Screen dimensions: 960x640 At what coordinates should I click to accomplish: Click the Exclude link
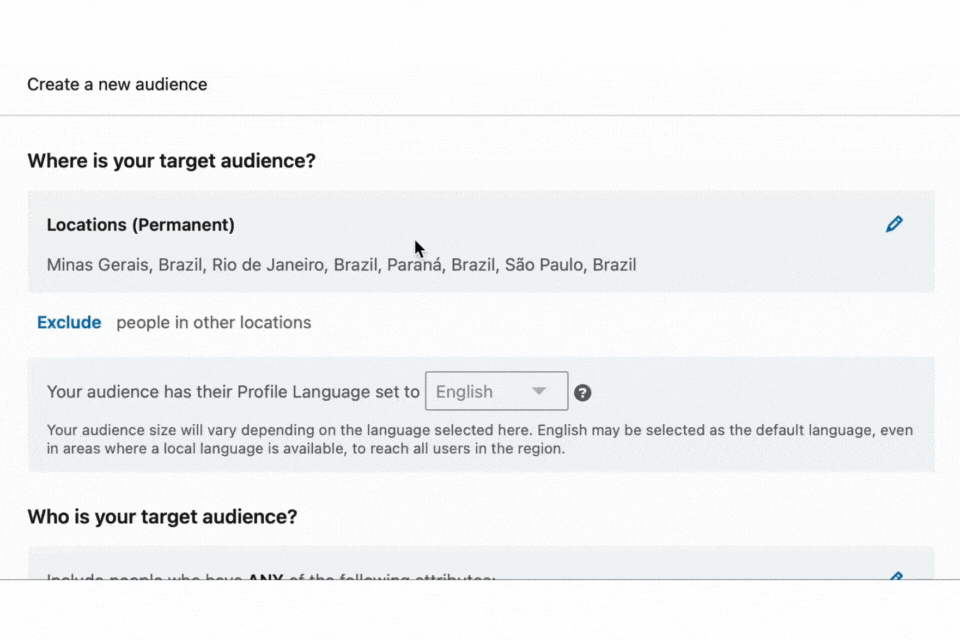click(69, 322)
